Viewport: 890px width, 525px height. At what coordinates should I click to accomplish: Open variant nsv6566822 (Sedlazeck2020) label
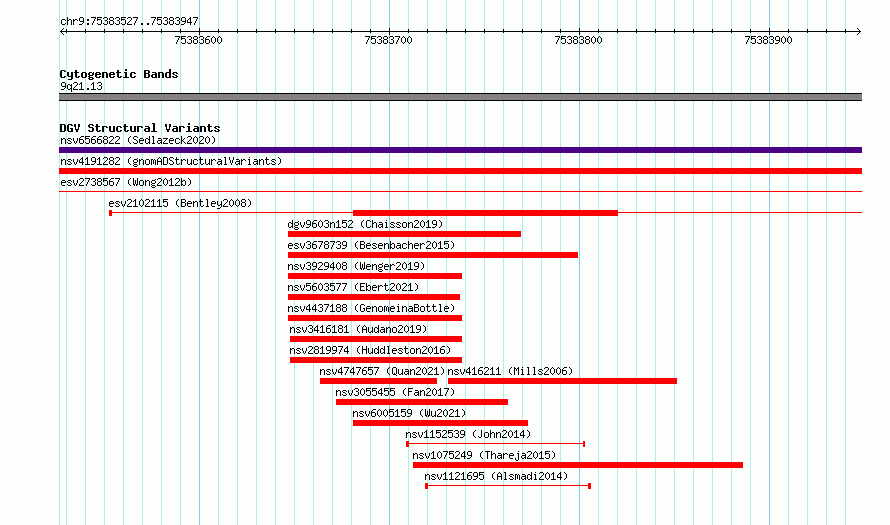coord(138,140)
